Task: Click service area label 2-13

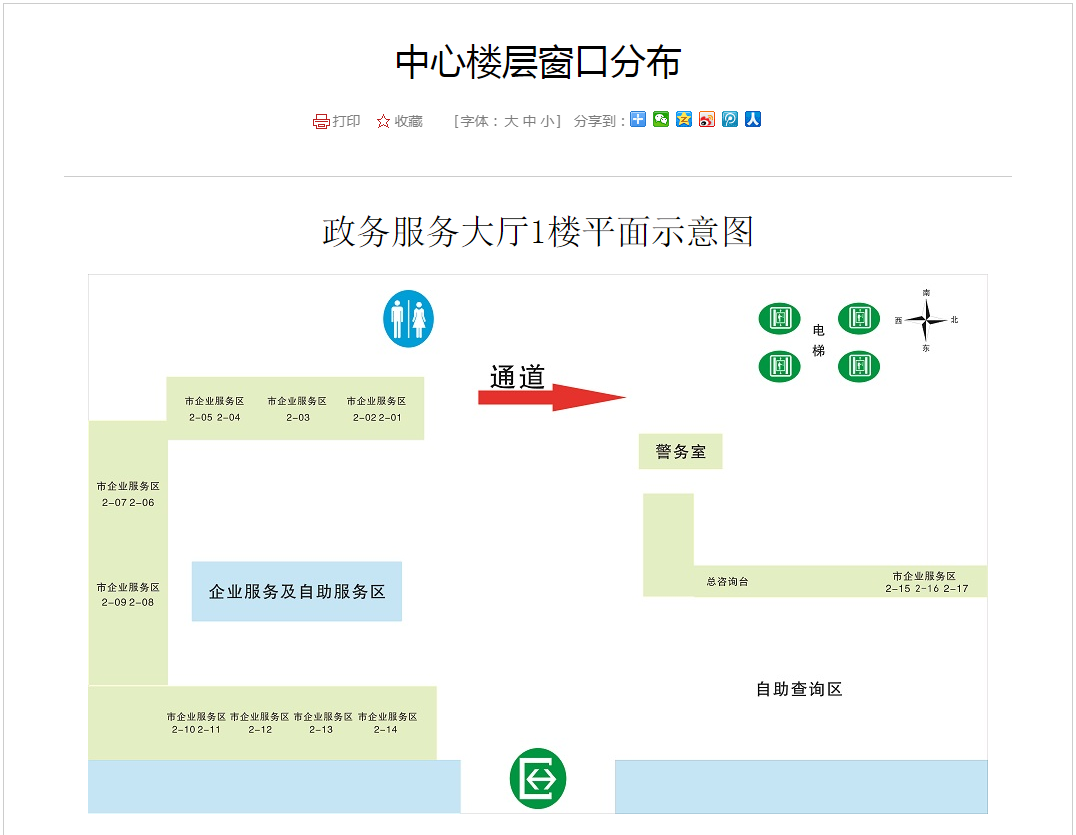Action: 323,723
